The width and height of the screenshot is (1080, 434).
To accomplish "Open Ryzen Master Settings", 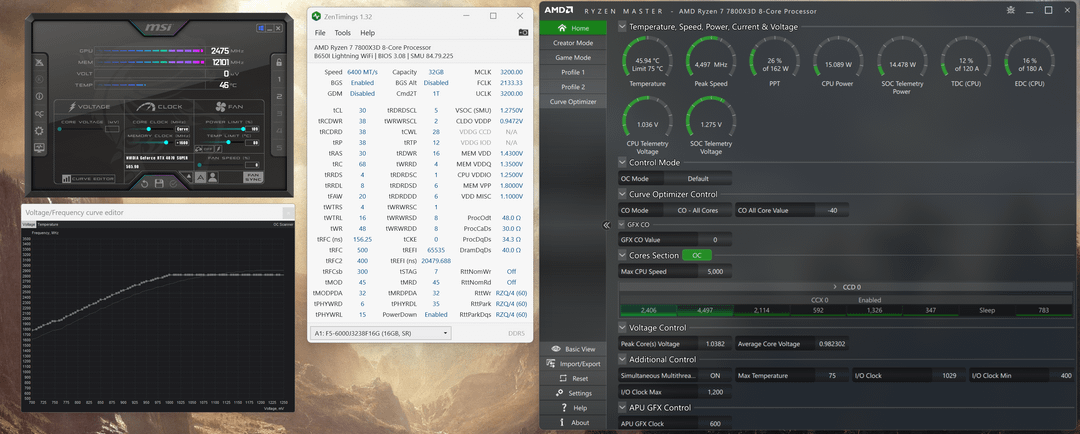I will point(573,393).
